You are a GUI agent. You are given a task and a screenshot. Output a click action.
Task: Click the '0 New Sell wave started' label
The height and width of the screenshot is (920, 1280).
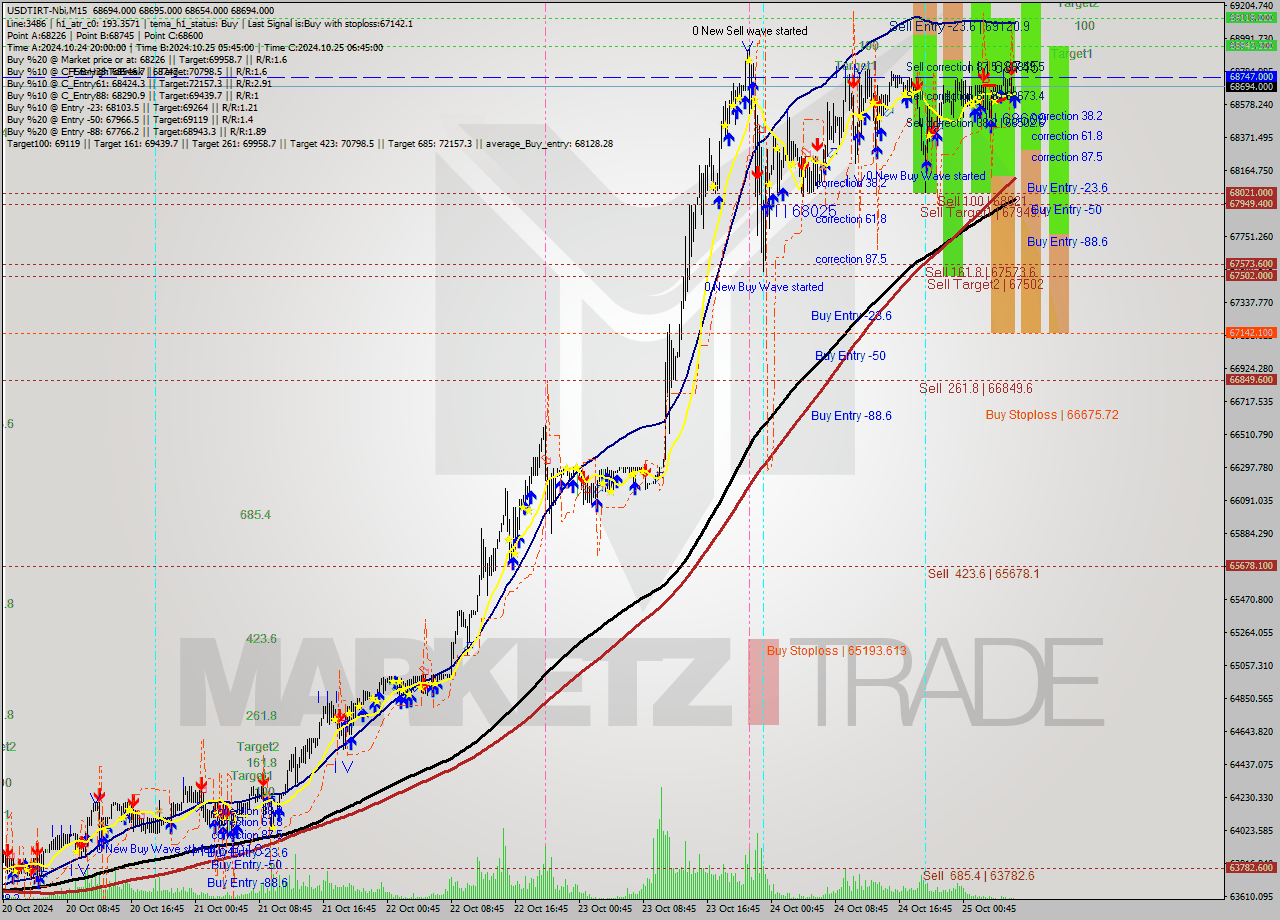750,31
